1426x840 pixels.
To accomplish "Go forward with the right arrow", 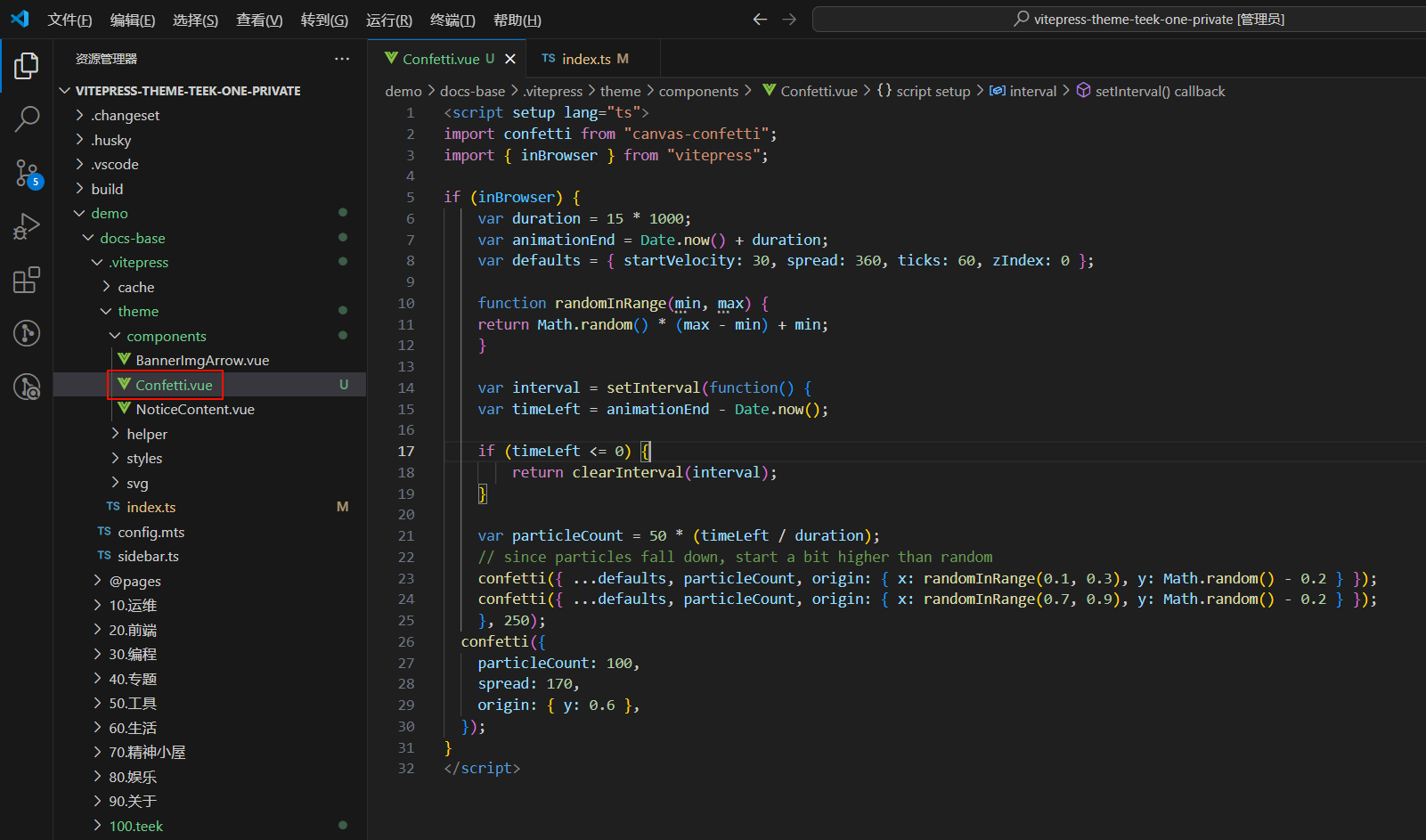I will (x=789, y=19).
